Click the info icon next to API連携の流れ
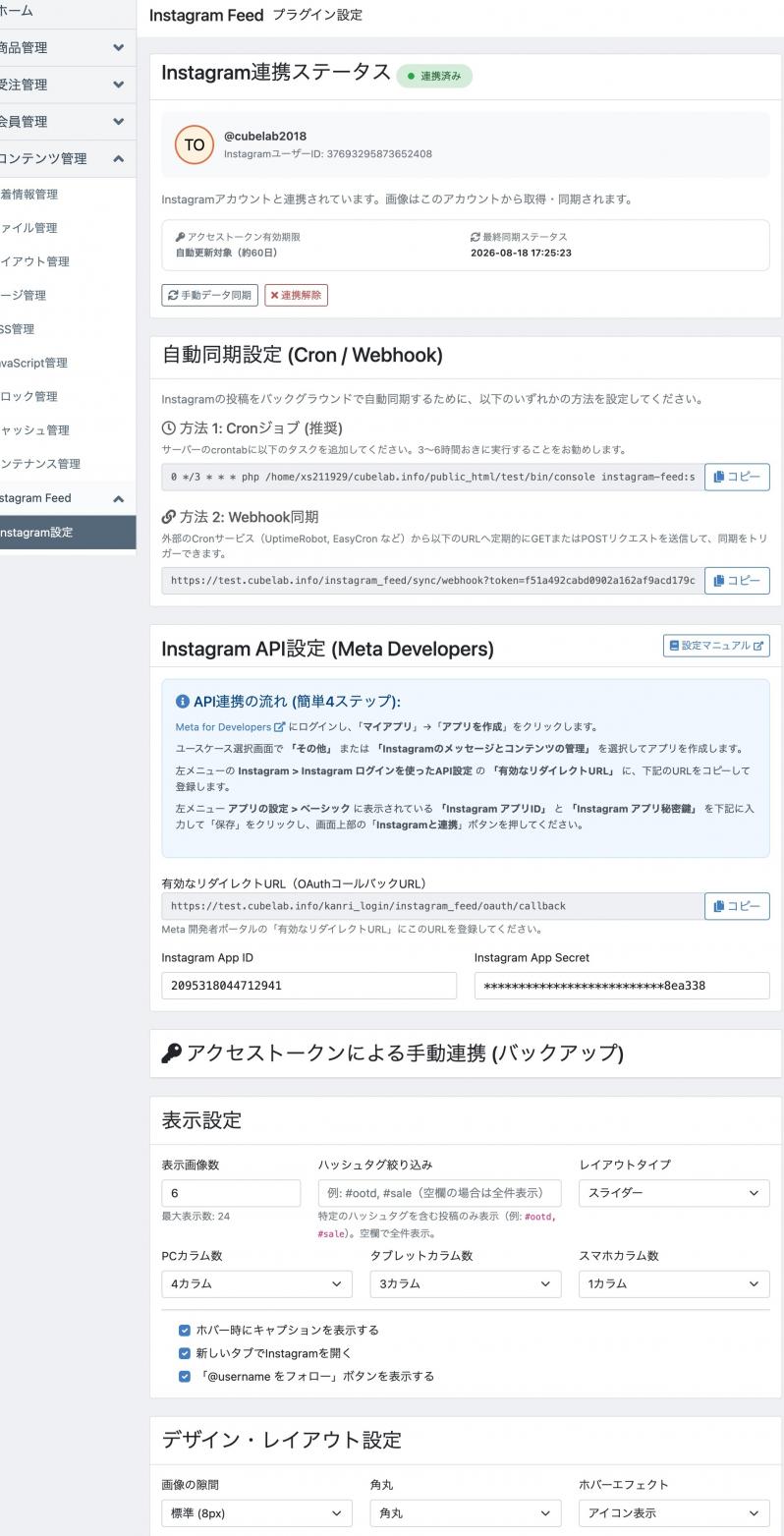 point(182,702)
